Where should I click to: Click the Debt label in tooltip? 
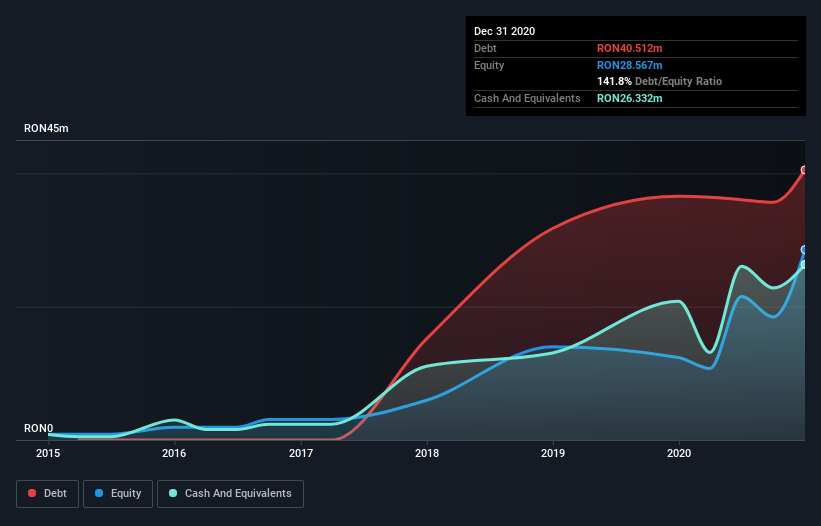point(485,48)
